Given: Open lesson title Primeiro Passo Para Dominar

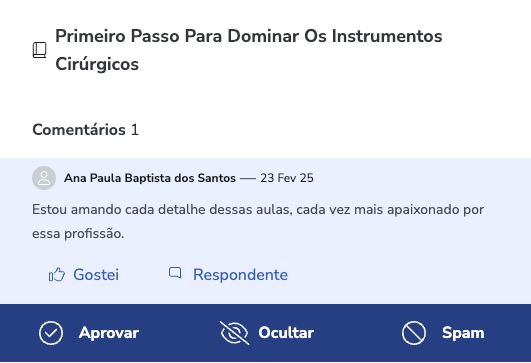Looking at the screenshot, I should click(249, 50).
